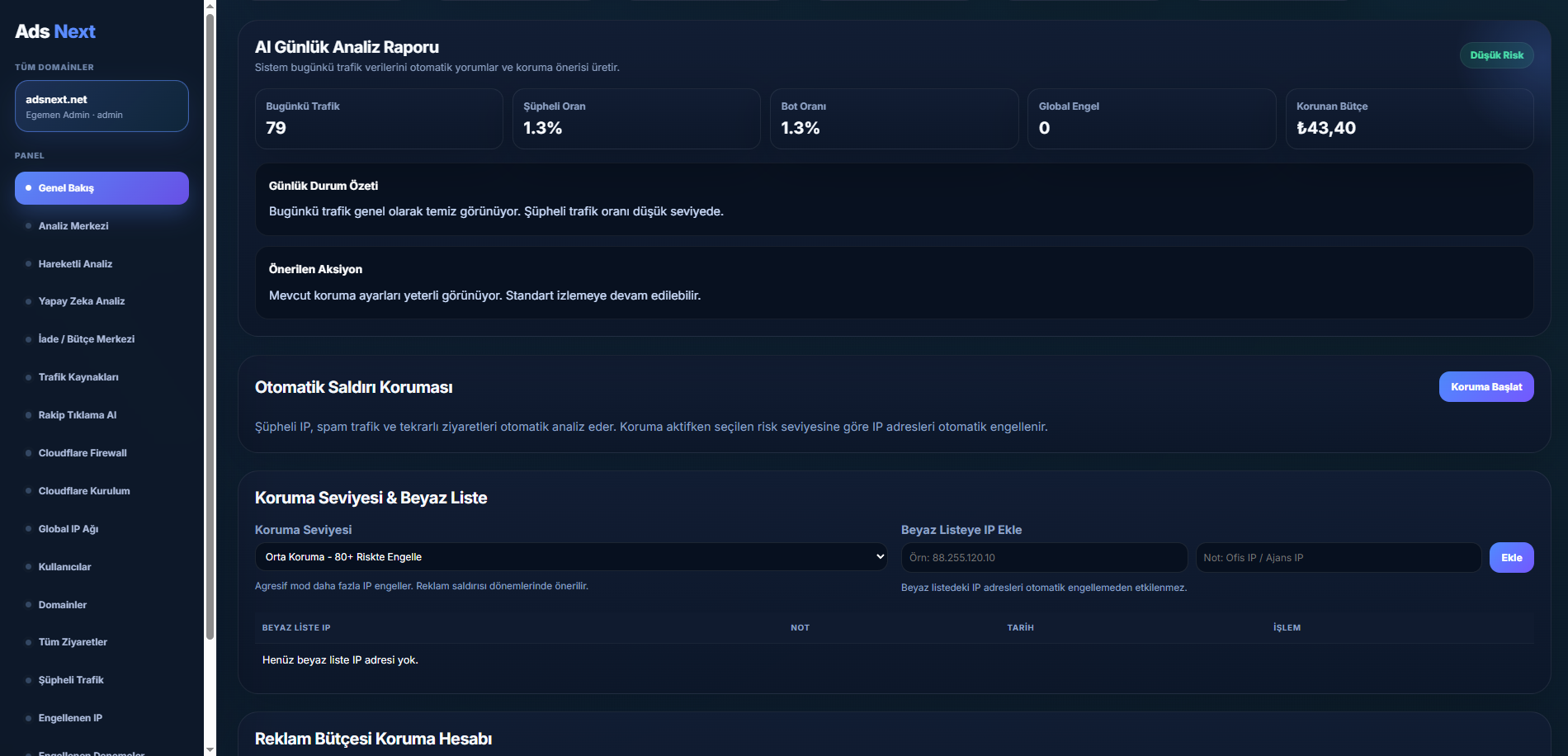Click the Koruma Başlat button
Image resolution: width=1568 pixels, height=756 pixels.
(x=1486, y=387)
